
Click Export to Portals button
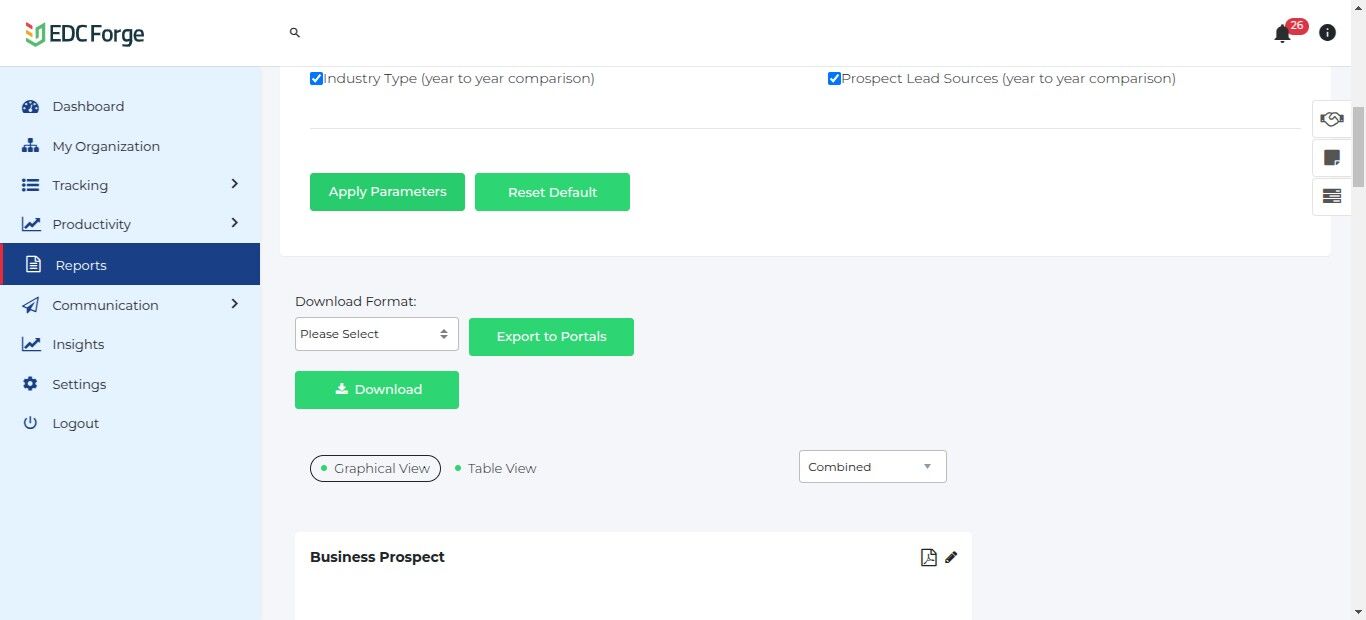point(551,337)
